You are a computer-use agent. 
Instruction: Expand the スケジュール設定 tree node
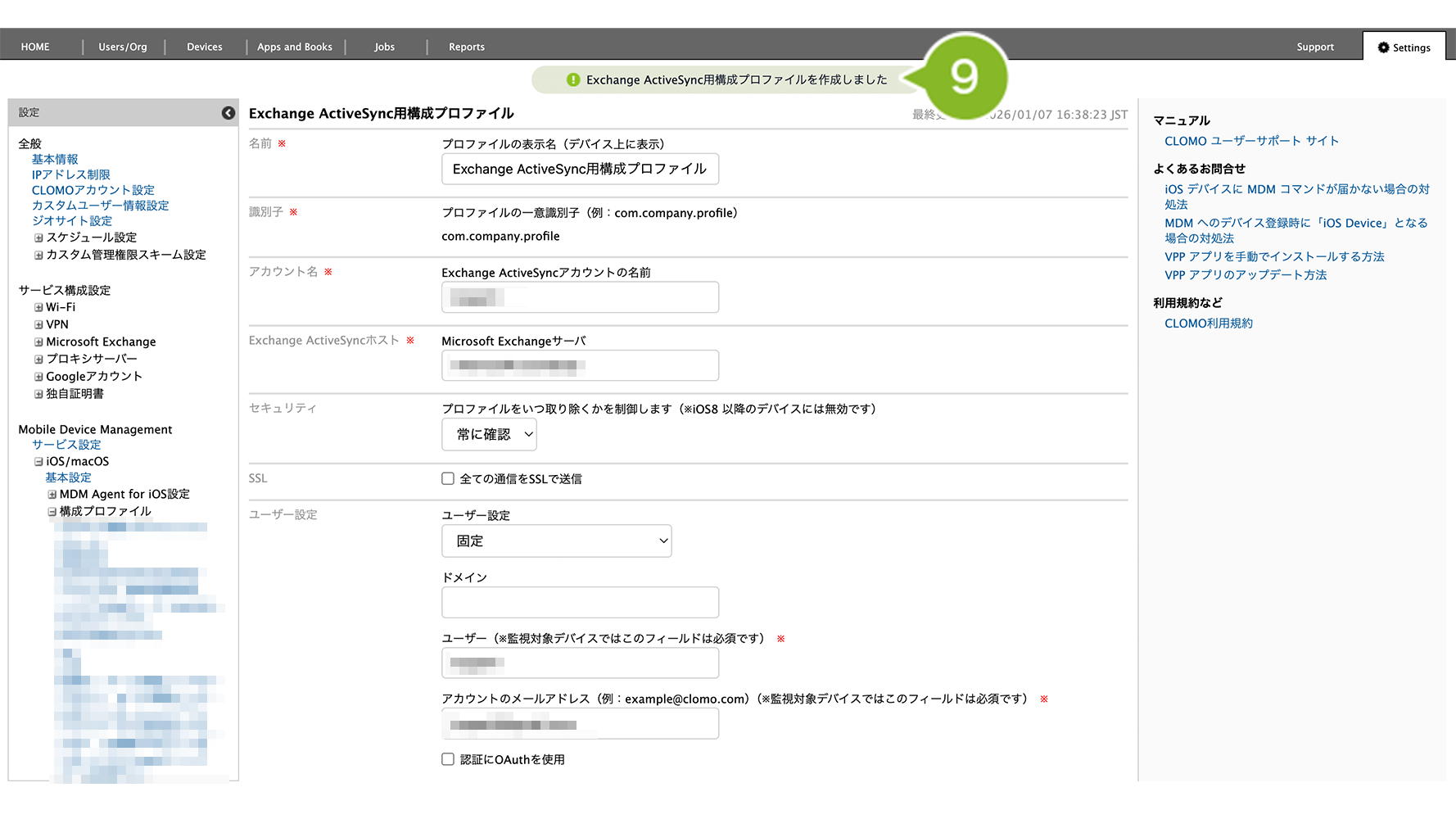pos(38,238)
